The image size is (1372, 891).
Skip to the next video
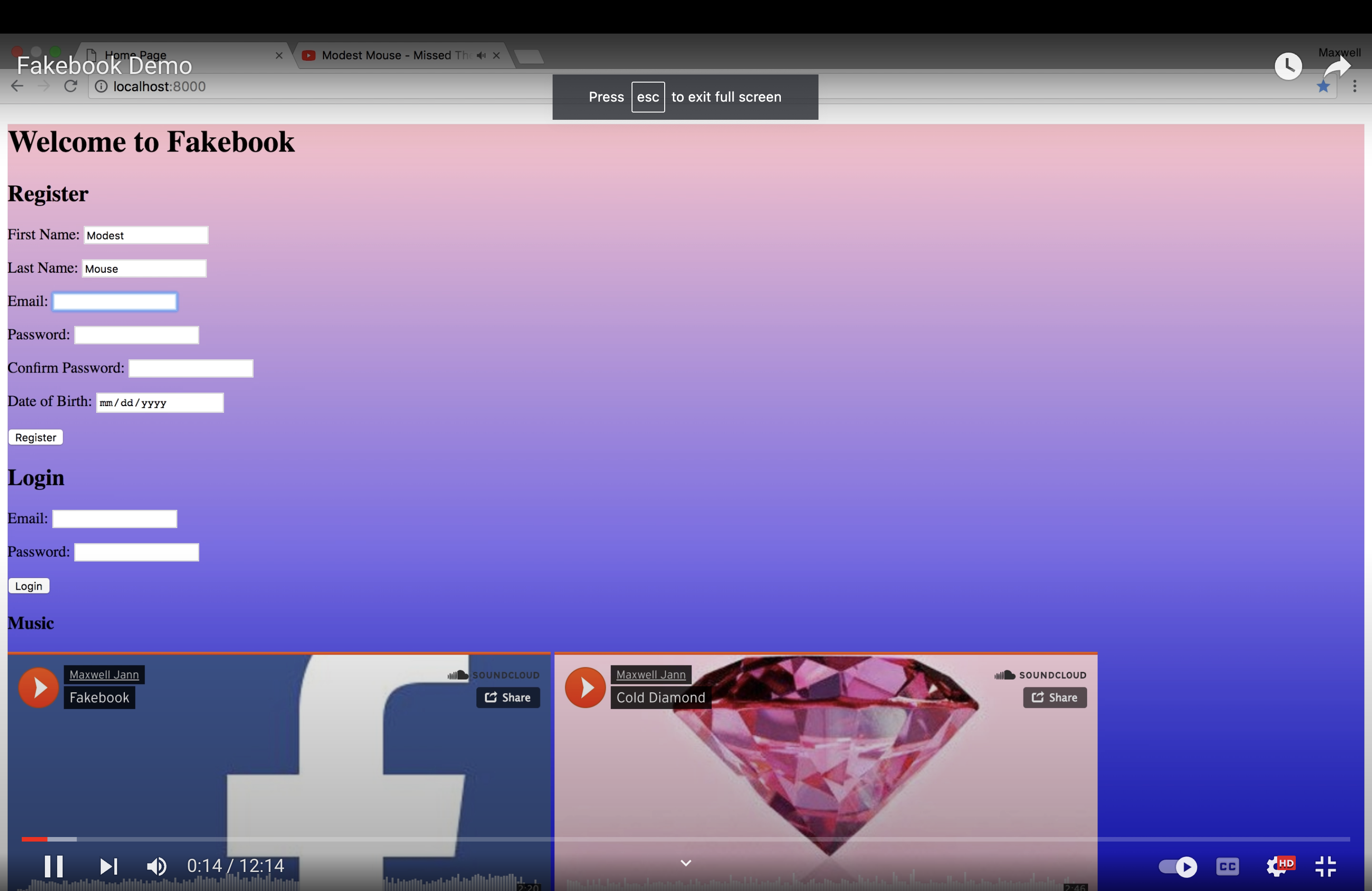tap(108, 866)
